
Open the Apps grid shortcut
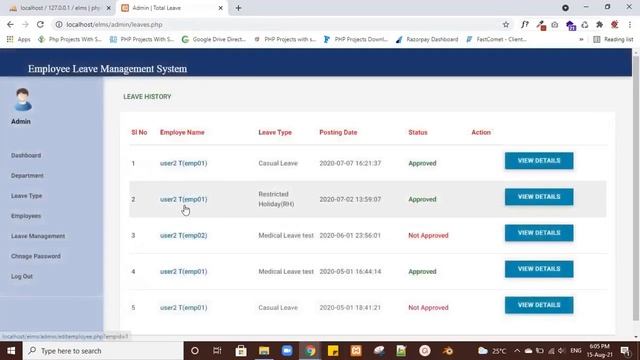tap(19, 39)
